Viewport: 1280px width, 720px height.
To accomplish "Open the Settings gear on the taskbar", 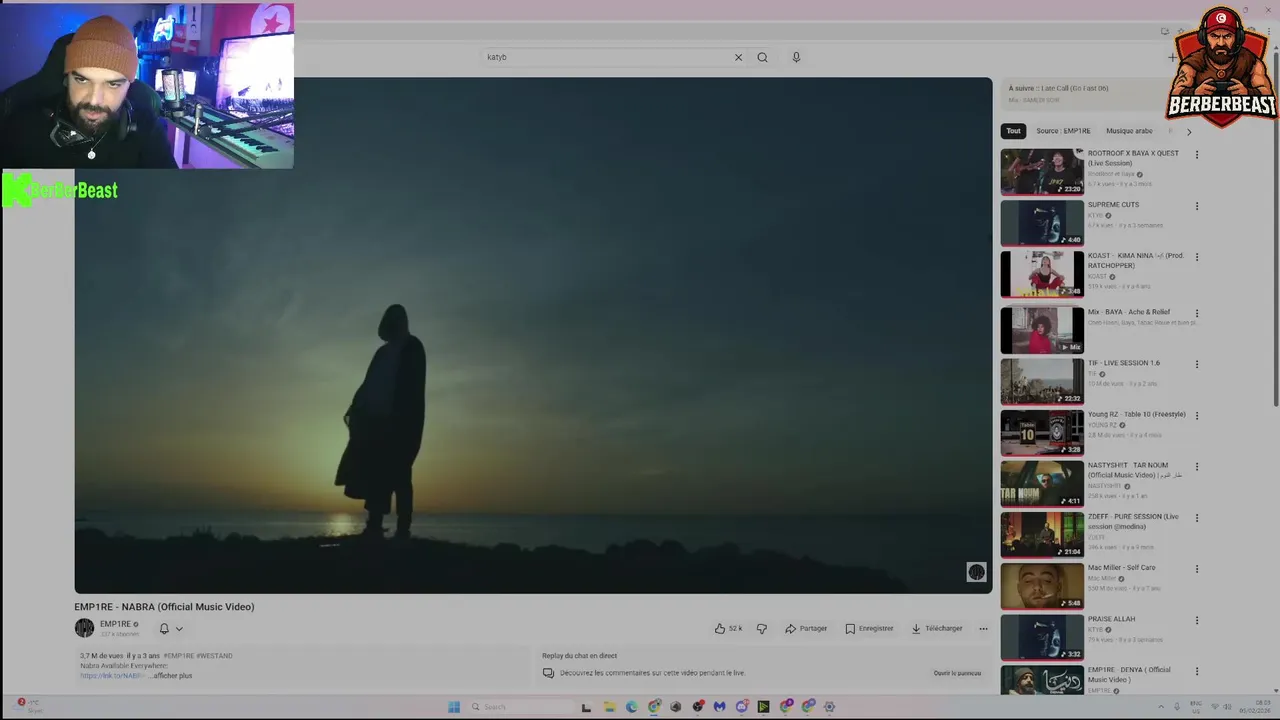I will pos(829,707).
